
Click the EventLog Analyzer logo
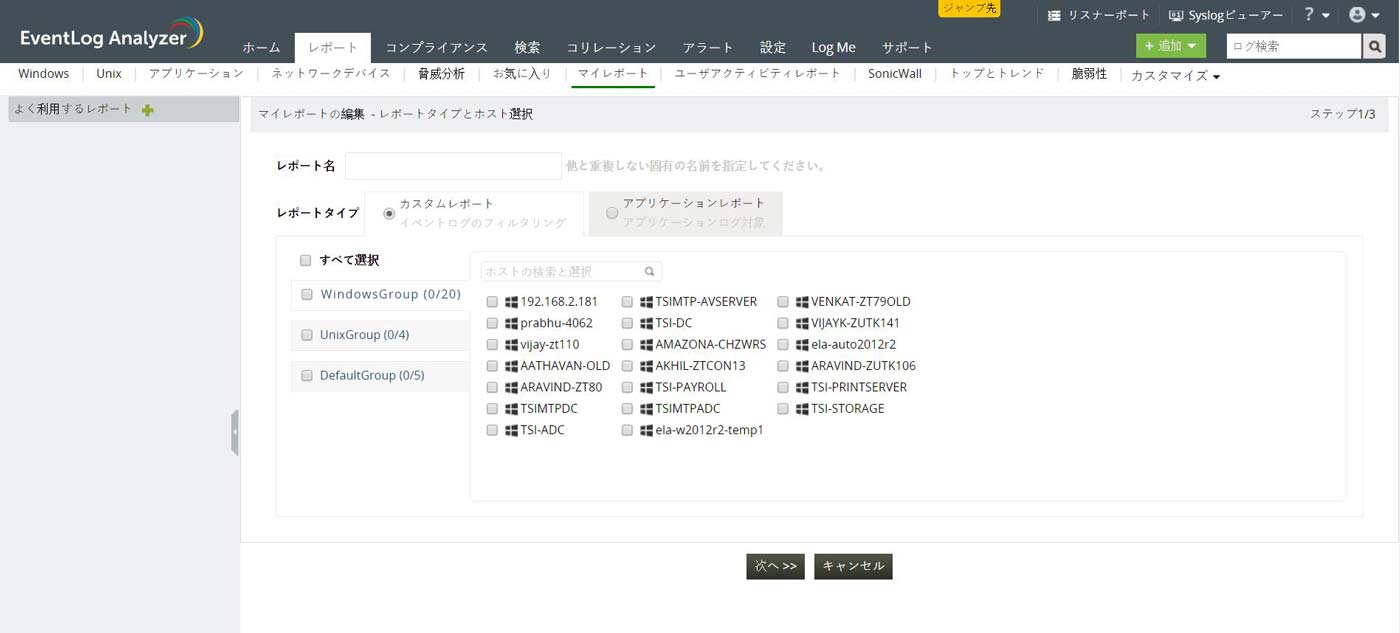110,36
